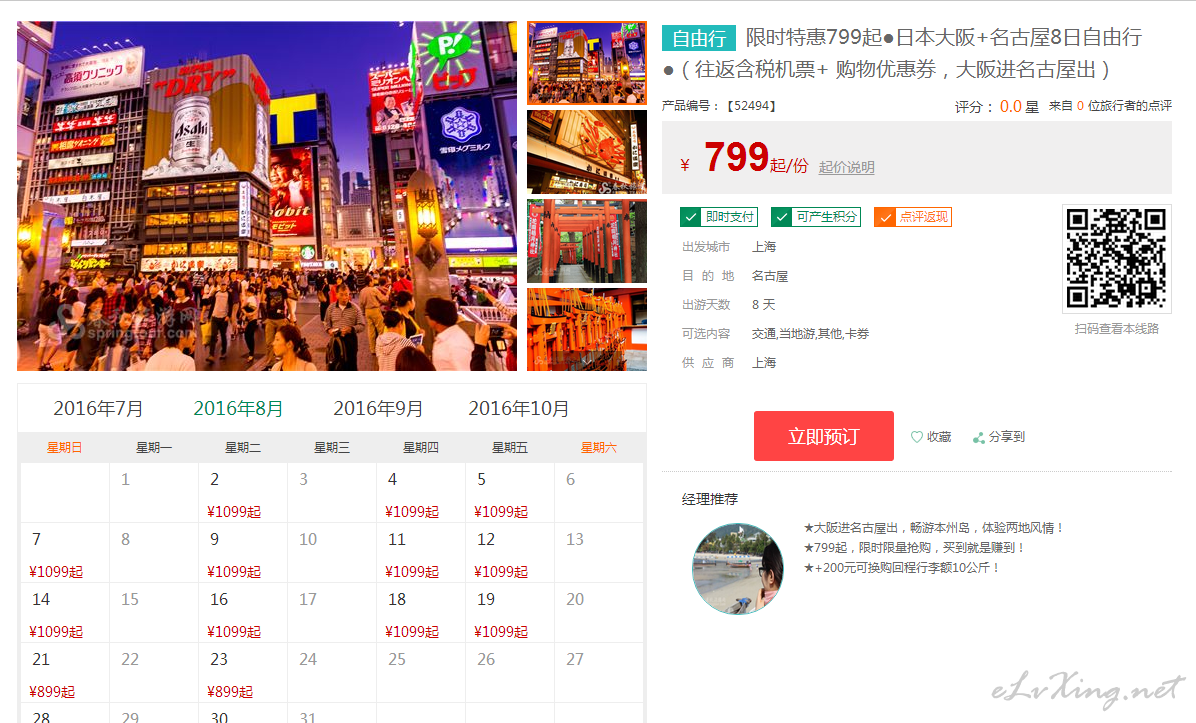
Task: Click the QR code image
Action: (x=1116, y=258)
